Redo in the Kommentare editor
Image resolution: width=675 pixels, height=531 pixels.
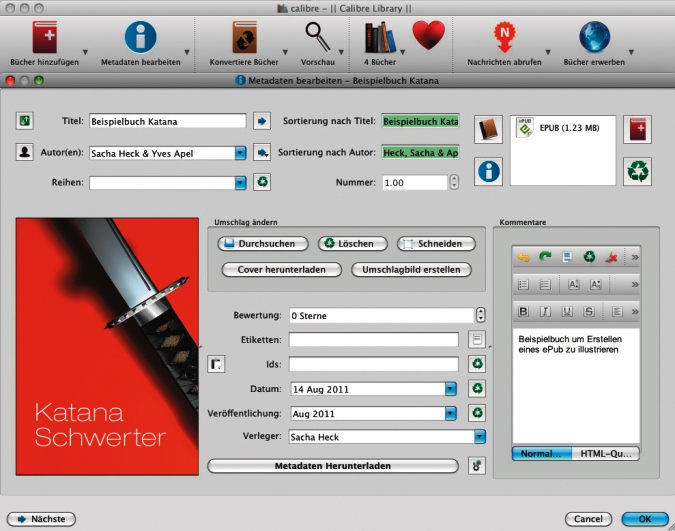point(545,257)
